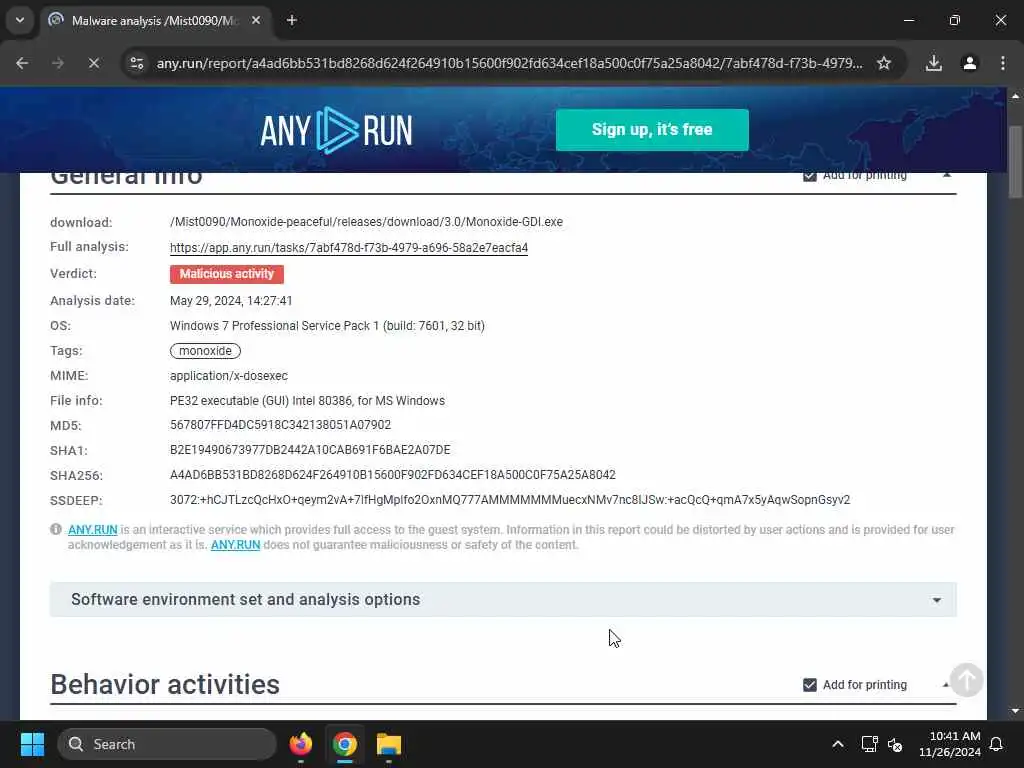1024x768 pixels.
Task: Open site information icon in address bar
Action: (137, 63)
